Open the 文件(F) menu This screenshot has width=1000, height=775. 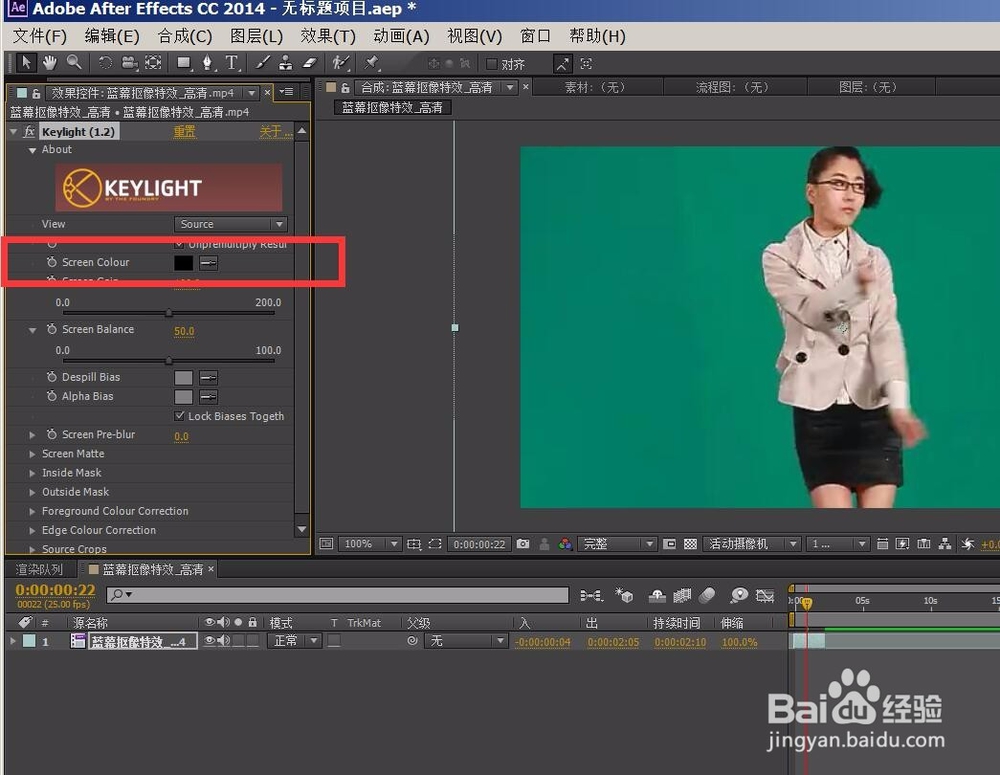coord(40,36)
